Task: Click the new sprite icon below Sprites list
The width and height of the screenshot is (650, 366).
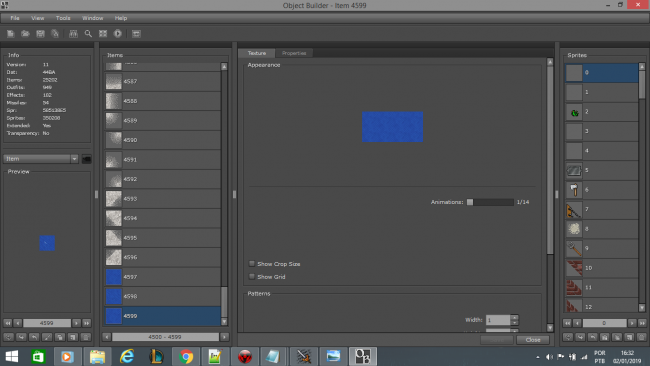Action: pos(629,337)
